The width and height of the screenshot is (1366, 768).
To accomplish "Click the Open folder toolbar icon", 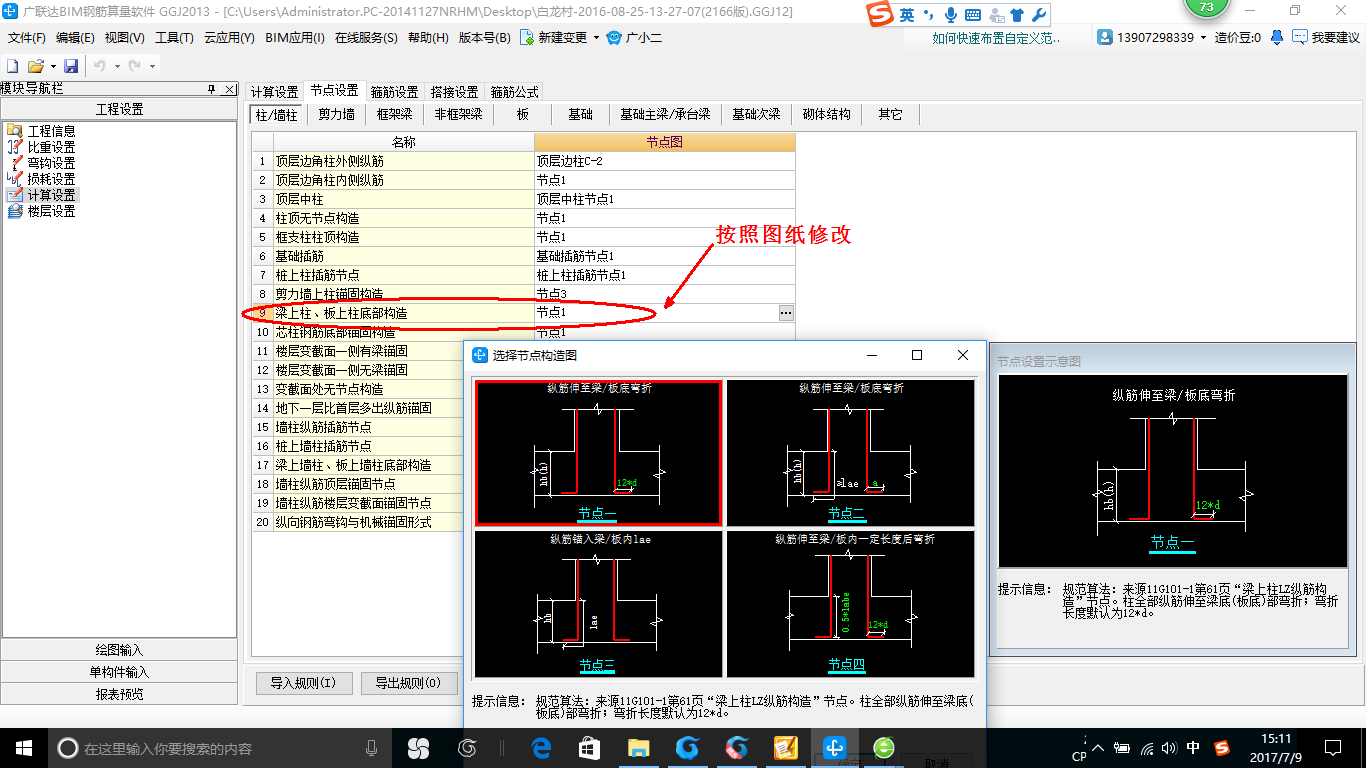I will [x=36, y=65].
